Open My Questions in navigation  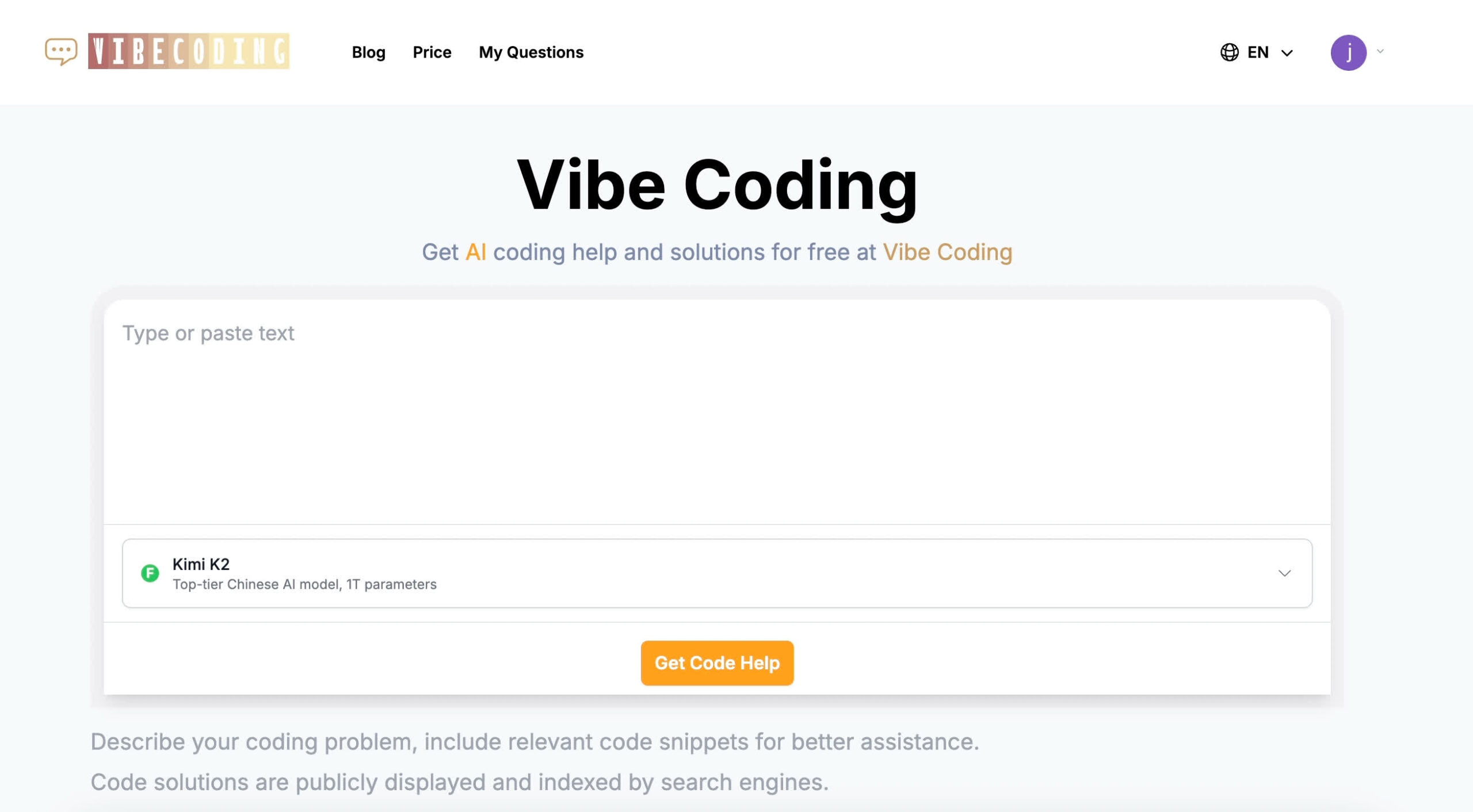(x=531, y=52)
